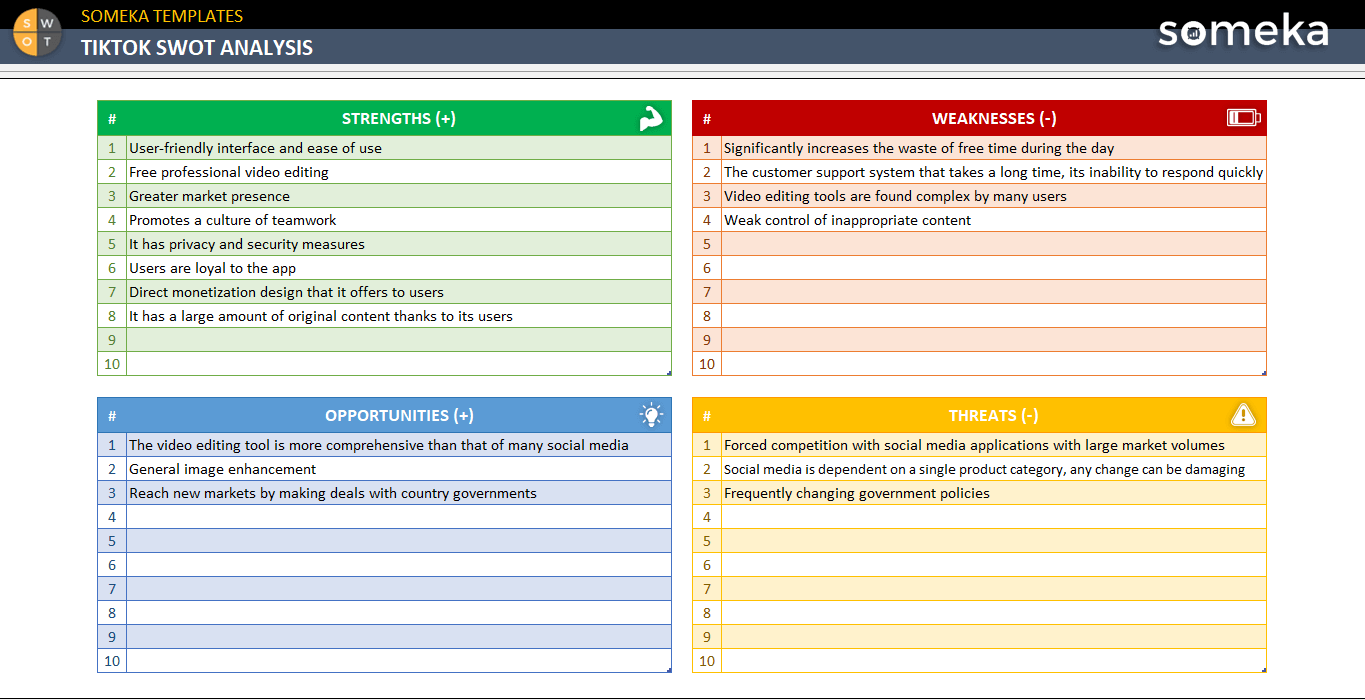Click the SOMEKA TEMPLATES title text
Screen dimensions: 1365x700
(x=162, y=16)
